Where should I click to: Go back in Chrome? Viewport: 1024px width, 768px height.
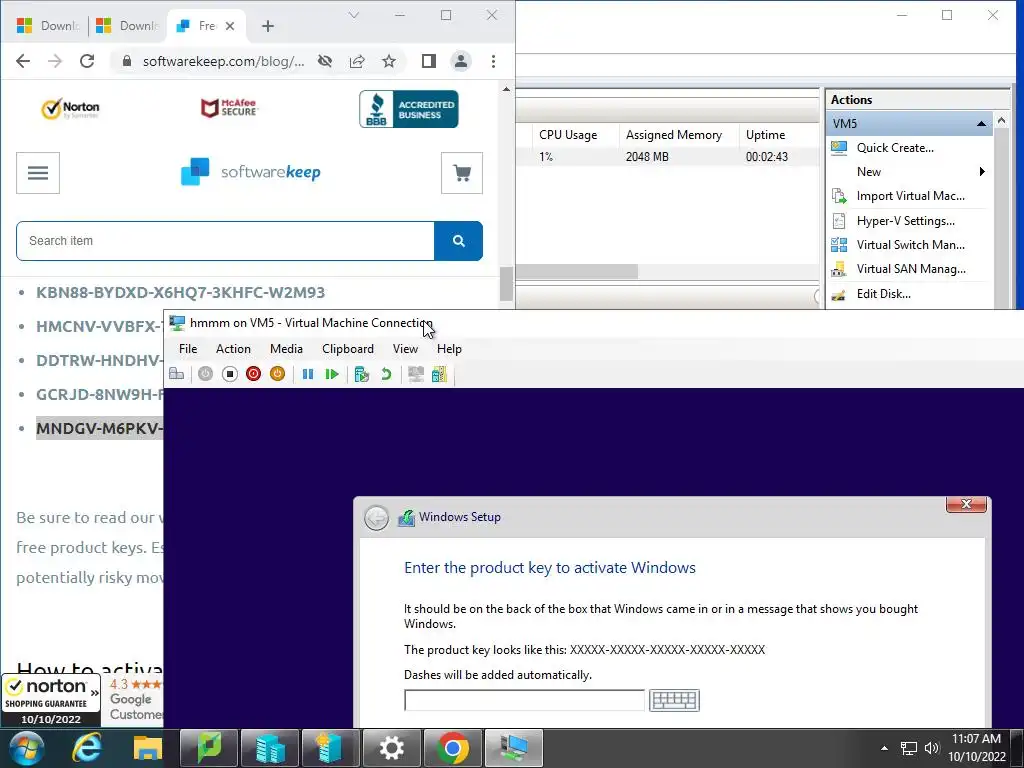coord(23,61)
